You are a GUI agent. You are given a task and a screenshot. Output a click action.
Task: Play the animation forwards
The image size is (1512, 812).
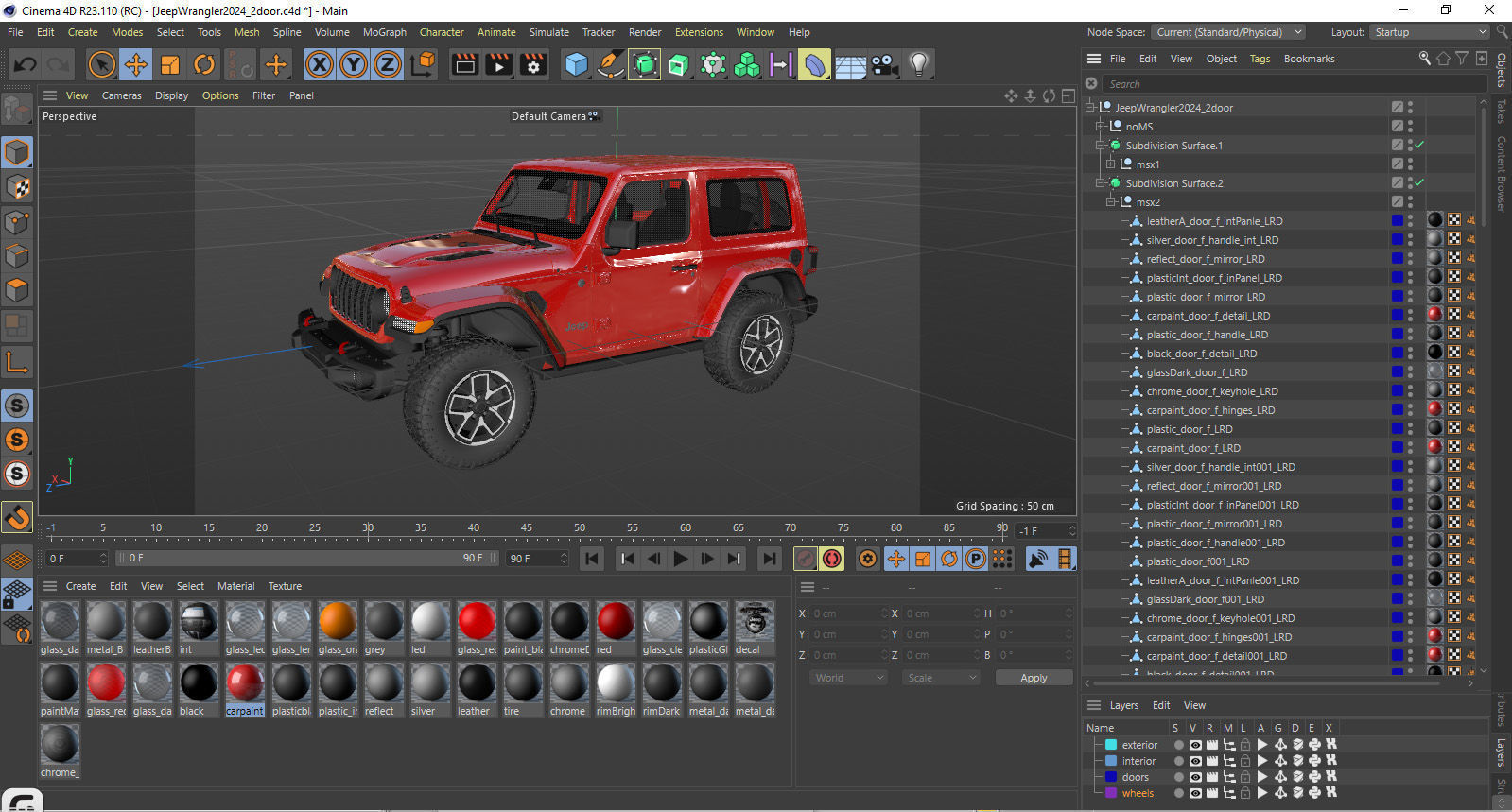[x=680, y=559]
